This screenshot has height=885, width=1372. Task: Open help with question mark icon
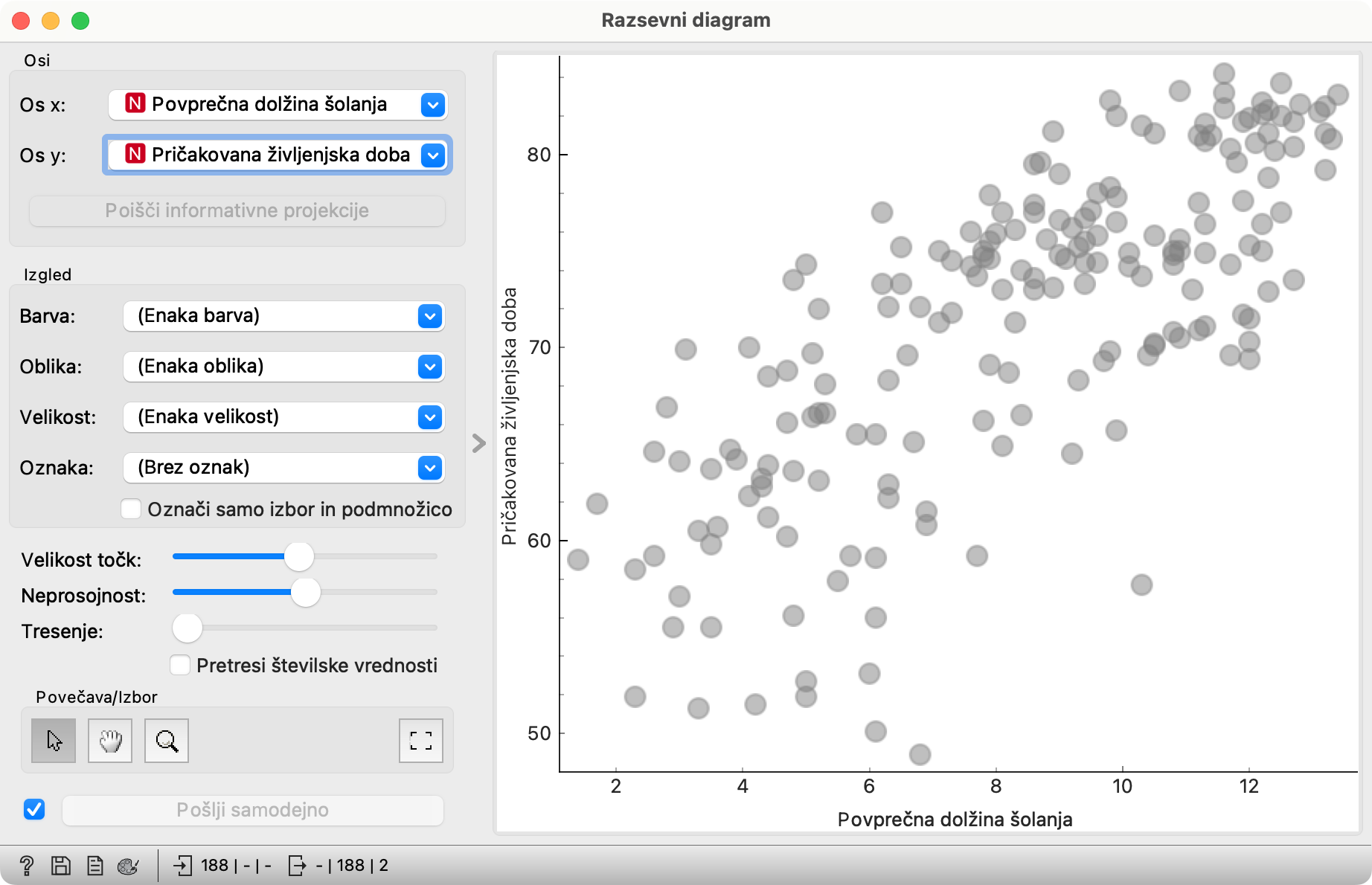pyautogui.click(x=27, y=865)
